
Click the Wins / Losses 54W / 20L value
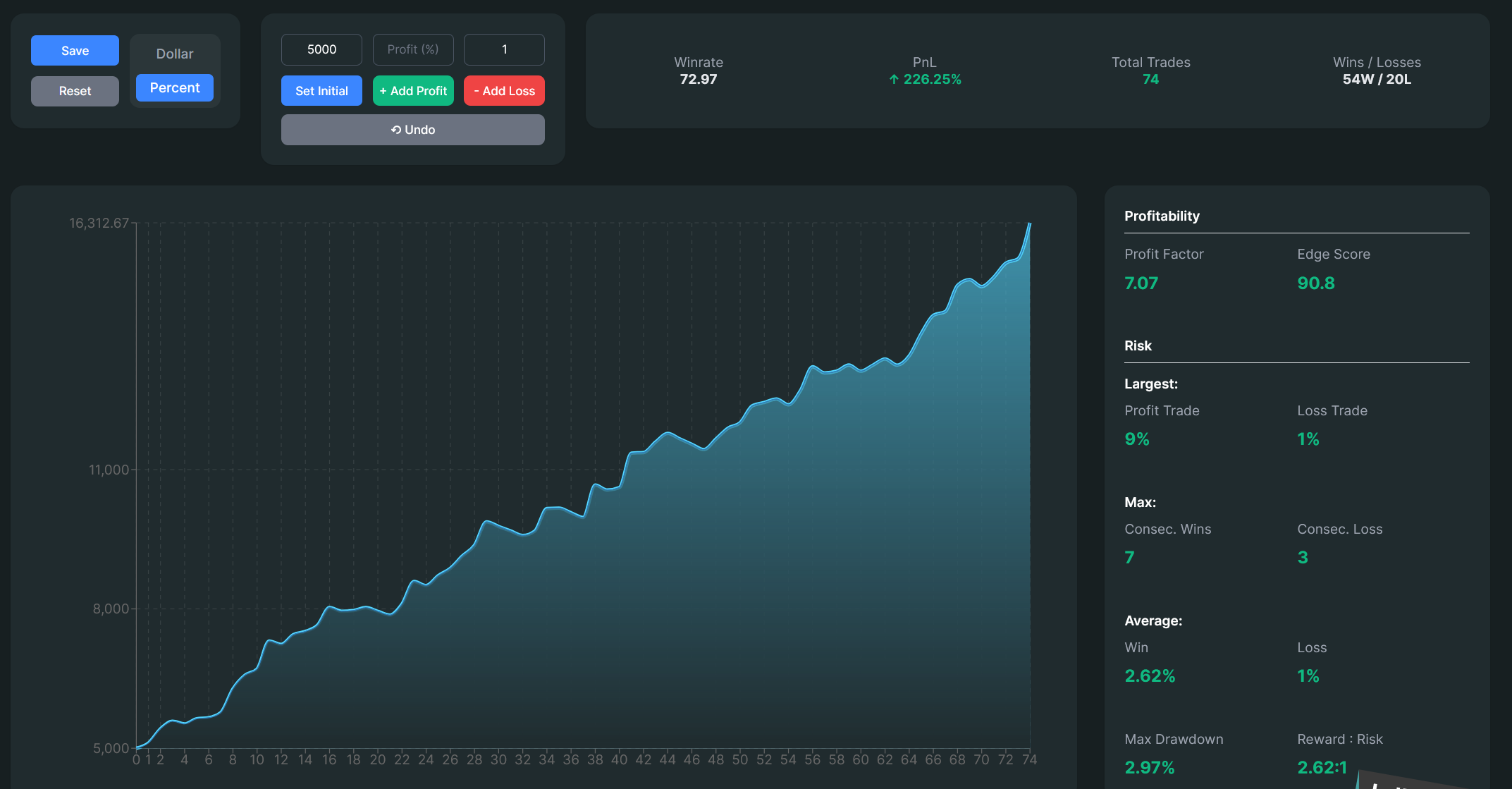click(x=1376, y=79)
